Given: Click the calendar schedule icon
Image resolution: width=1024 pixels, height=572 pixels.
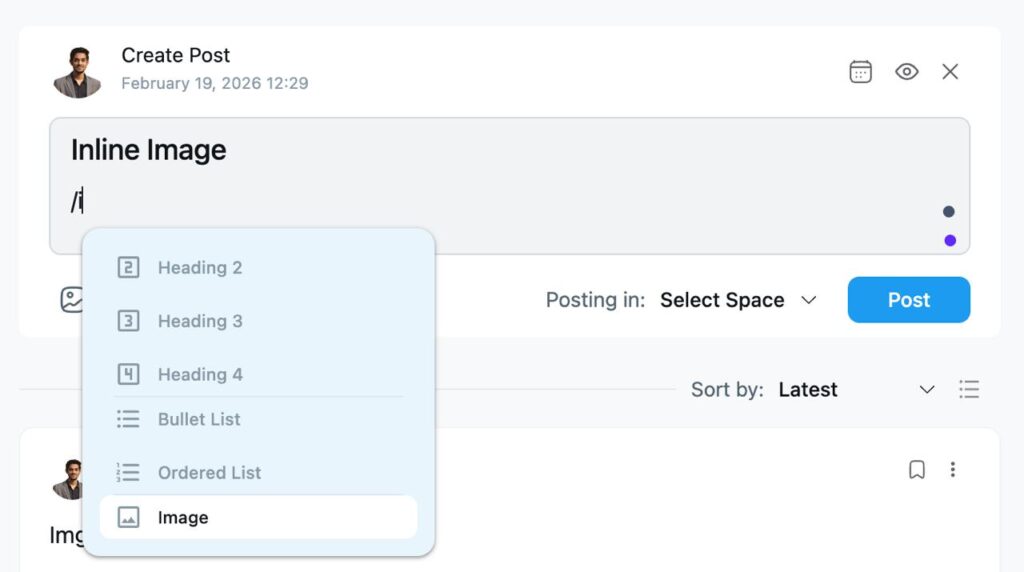Looking at the screenshot, I should pos(860,72).
